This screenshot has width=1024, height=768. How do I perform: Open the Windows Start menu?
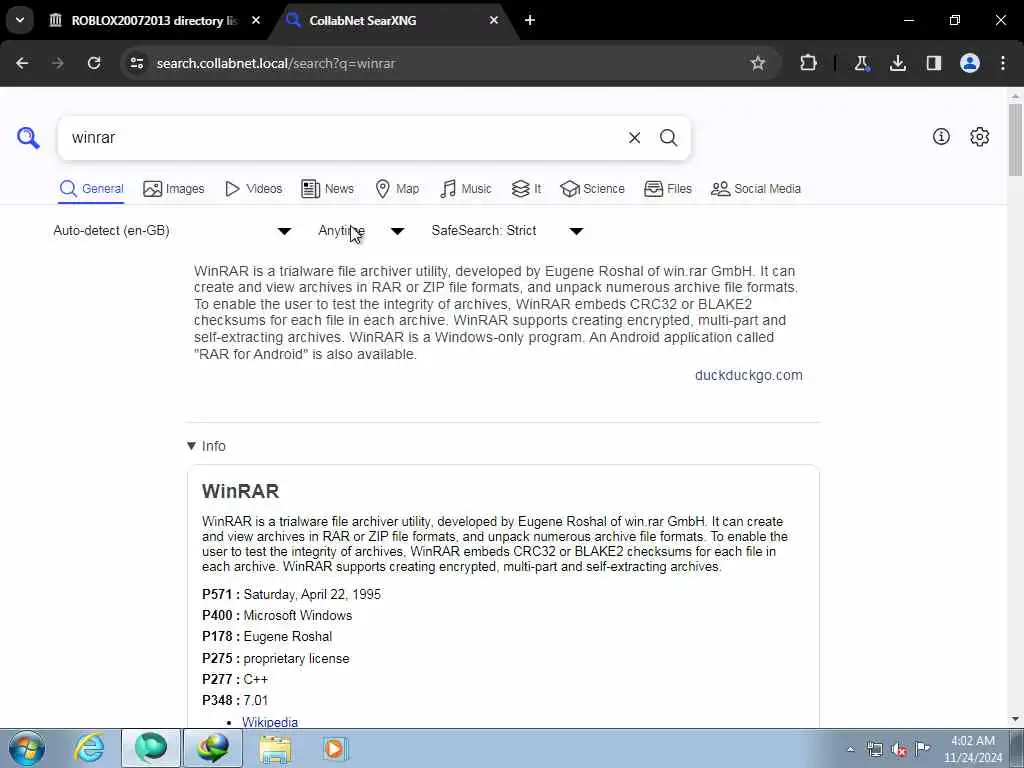[x=27, y=748]
